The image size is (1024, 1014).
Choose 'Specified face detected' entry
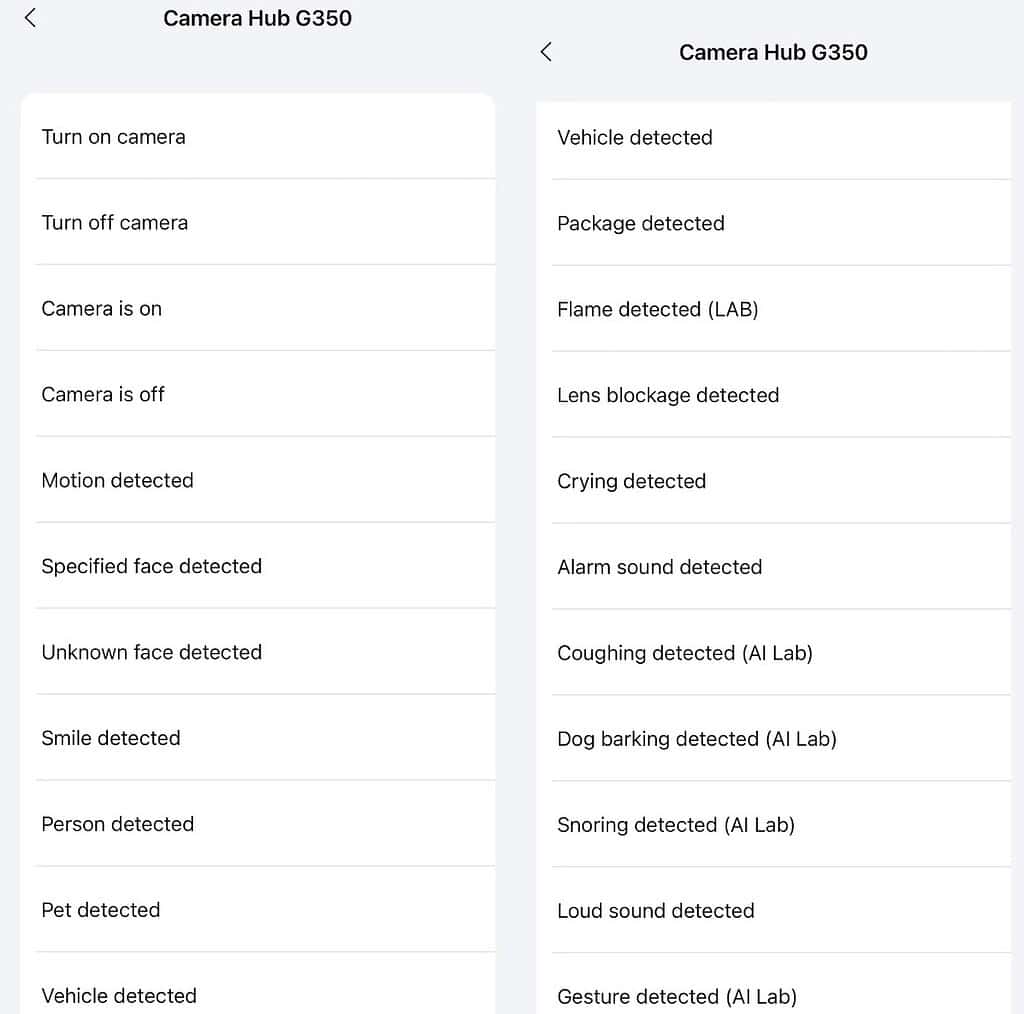coord(152,566)
